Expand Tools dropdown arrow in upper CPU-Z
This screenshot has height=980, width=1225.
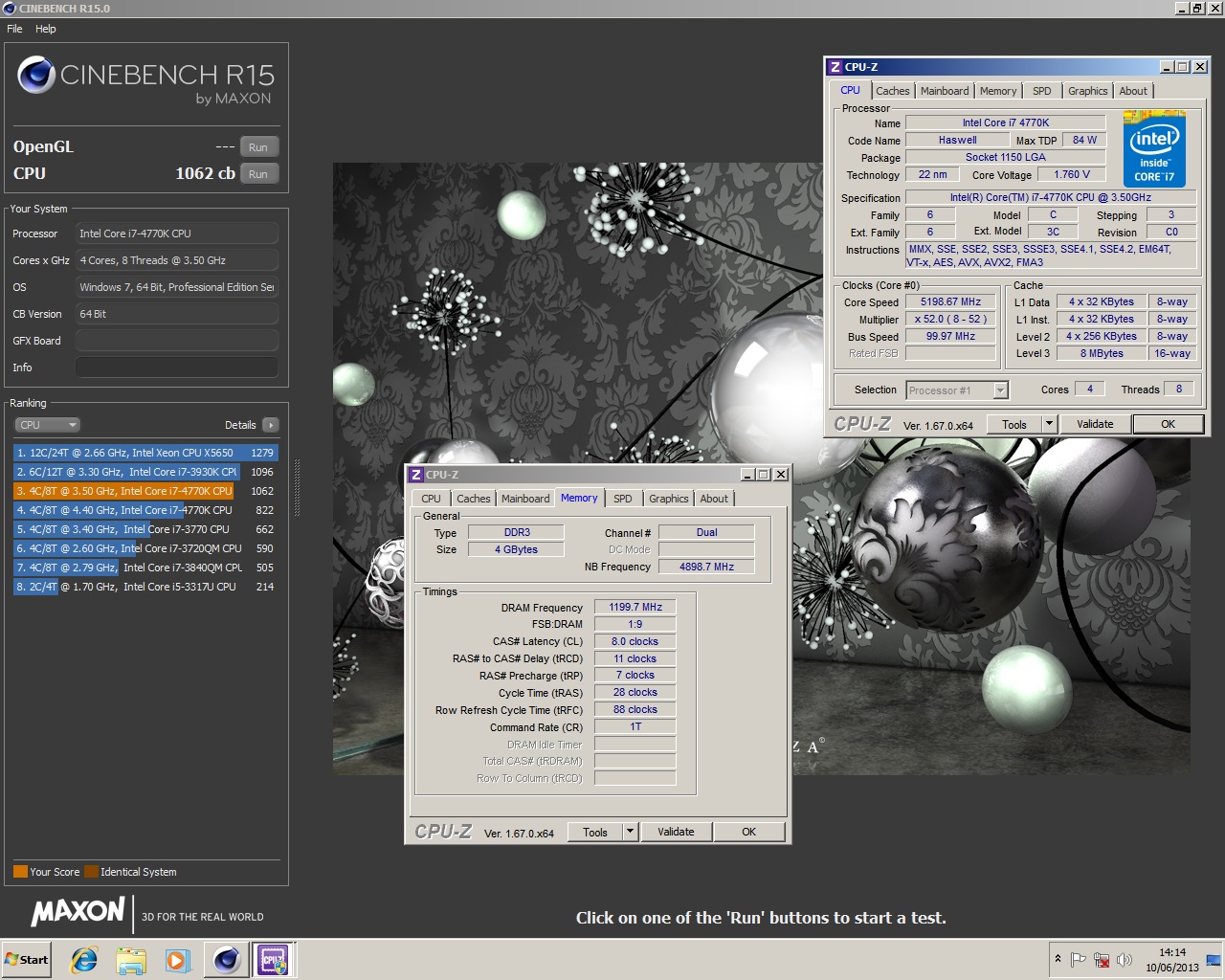pos(1049,425)
